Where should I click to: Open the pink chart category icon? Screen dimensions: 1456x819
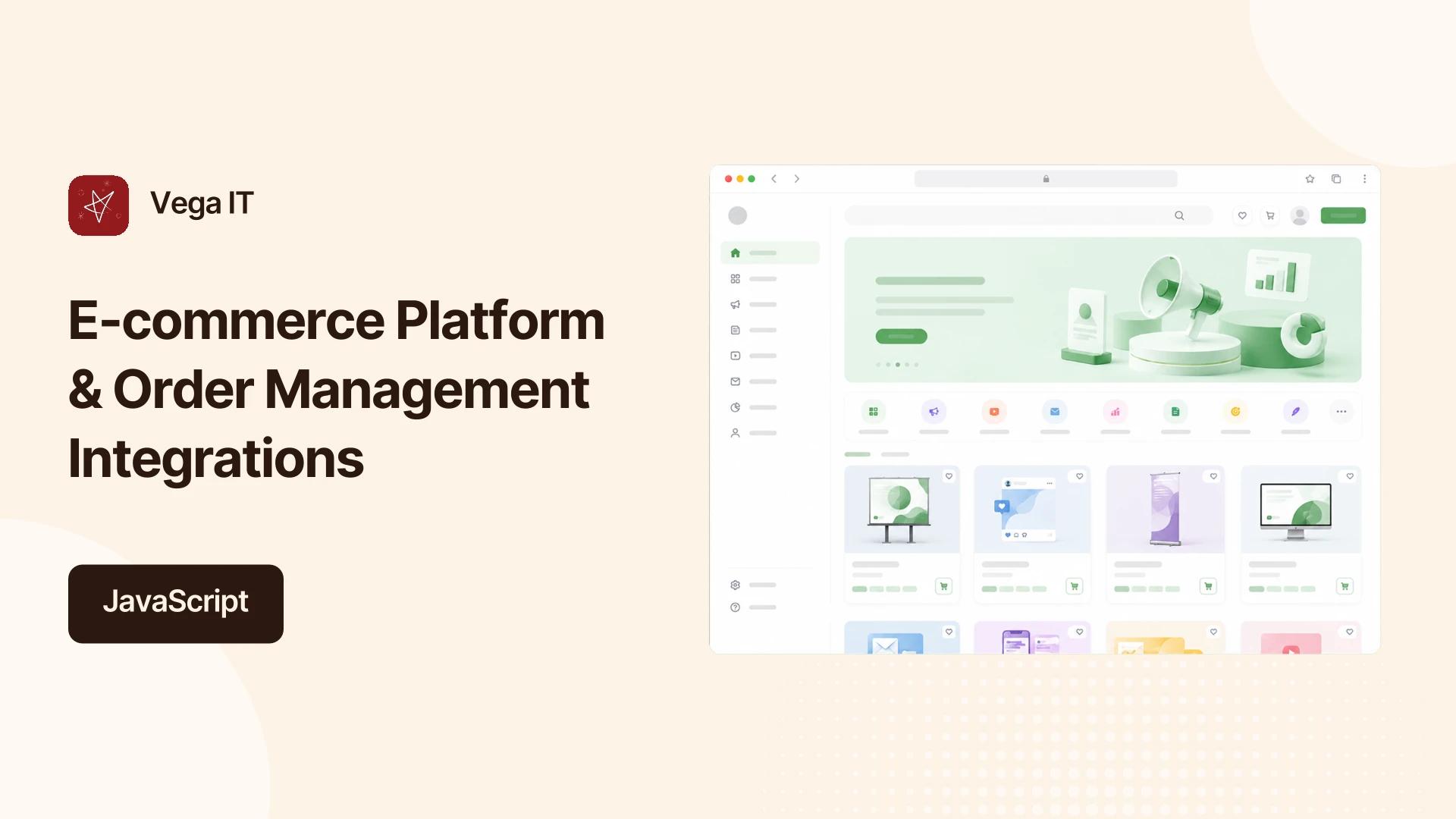[x=1115, y=412]
